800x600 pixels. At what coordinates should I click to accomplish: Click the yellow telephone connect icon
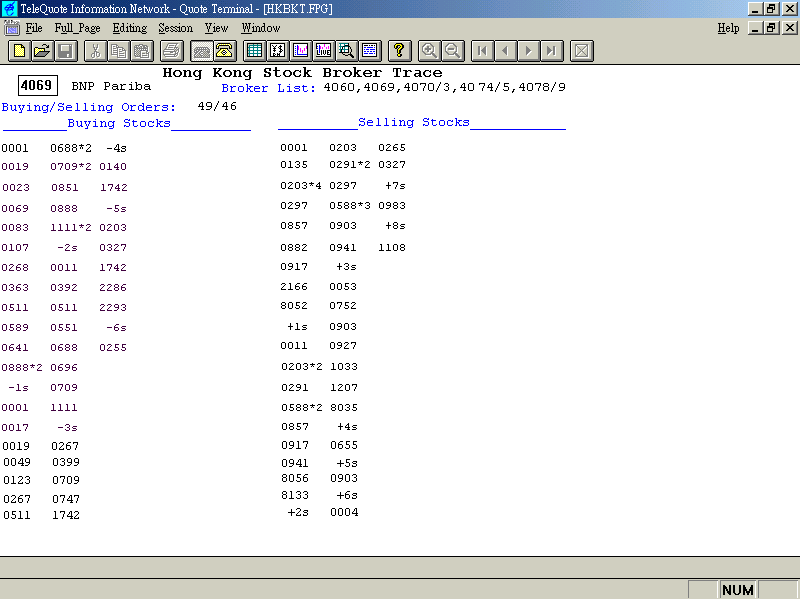coord(224,51)
